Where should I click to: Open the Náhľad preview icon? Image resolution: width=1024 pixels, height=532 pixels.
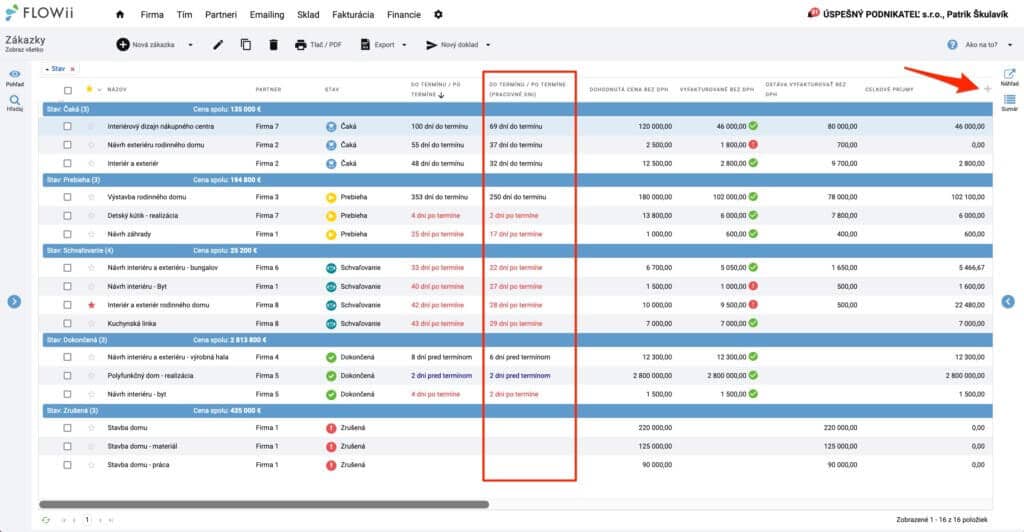(1010, 77)
